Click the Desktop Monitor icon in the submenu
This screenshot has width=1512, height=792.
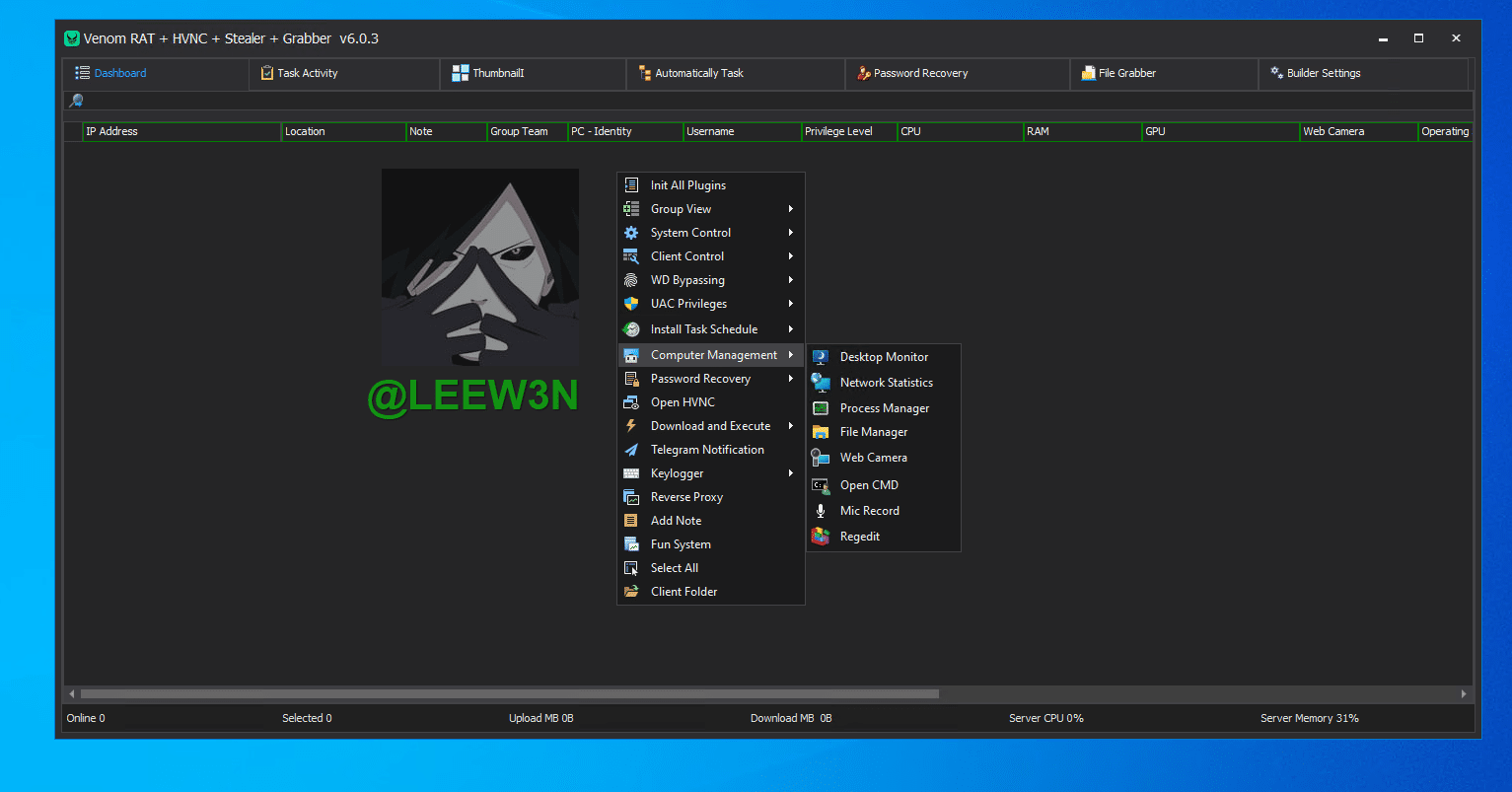point(821,357)
